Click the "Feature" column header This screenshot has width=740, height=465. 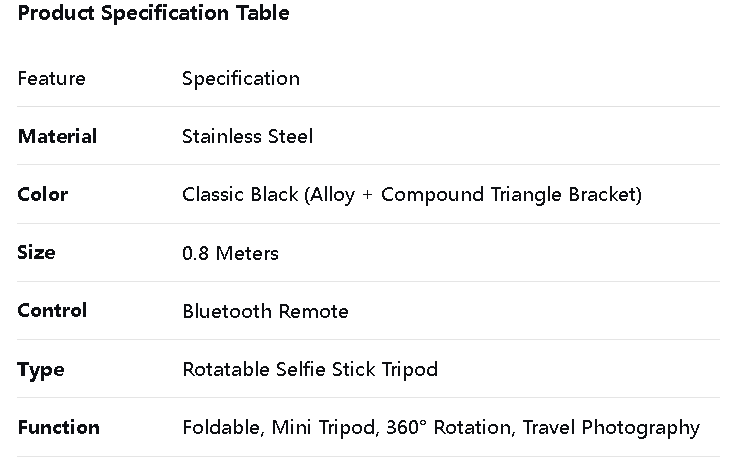tap(51, 78)
